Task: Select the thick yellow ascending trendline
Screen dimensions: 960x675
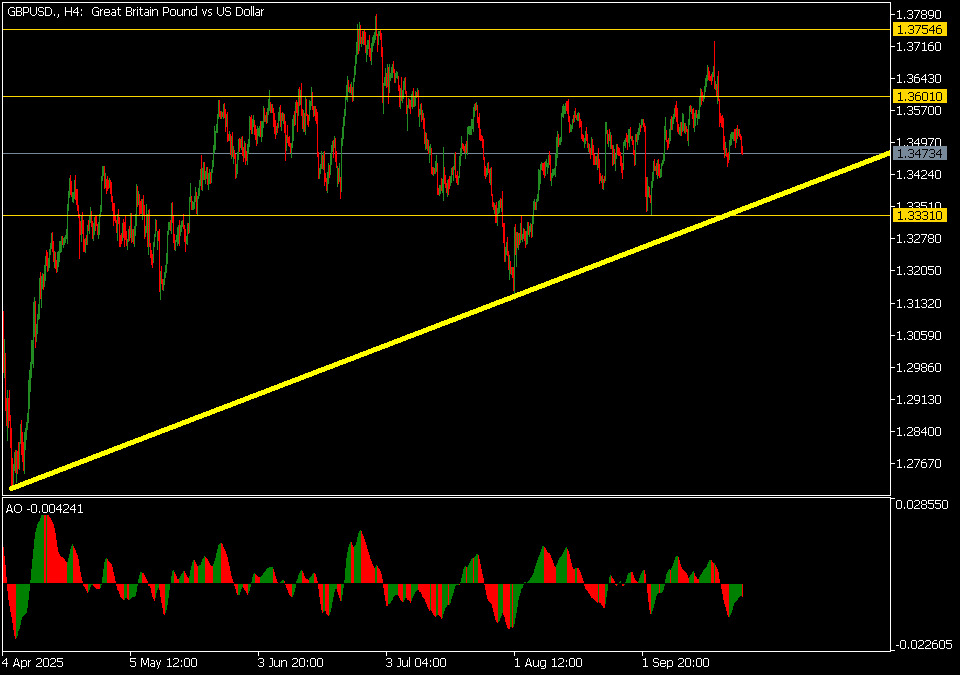Action: coord(450,321)
